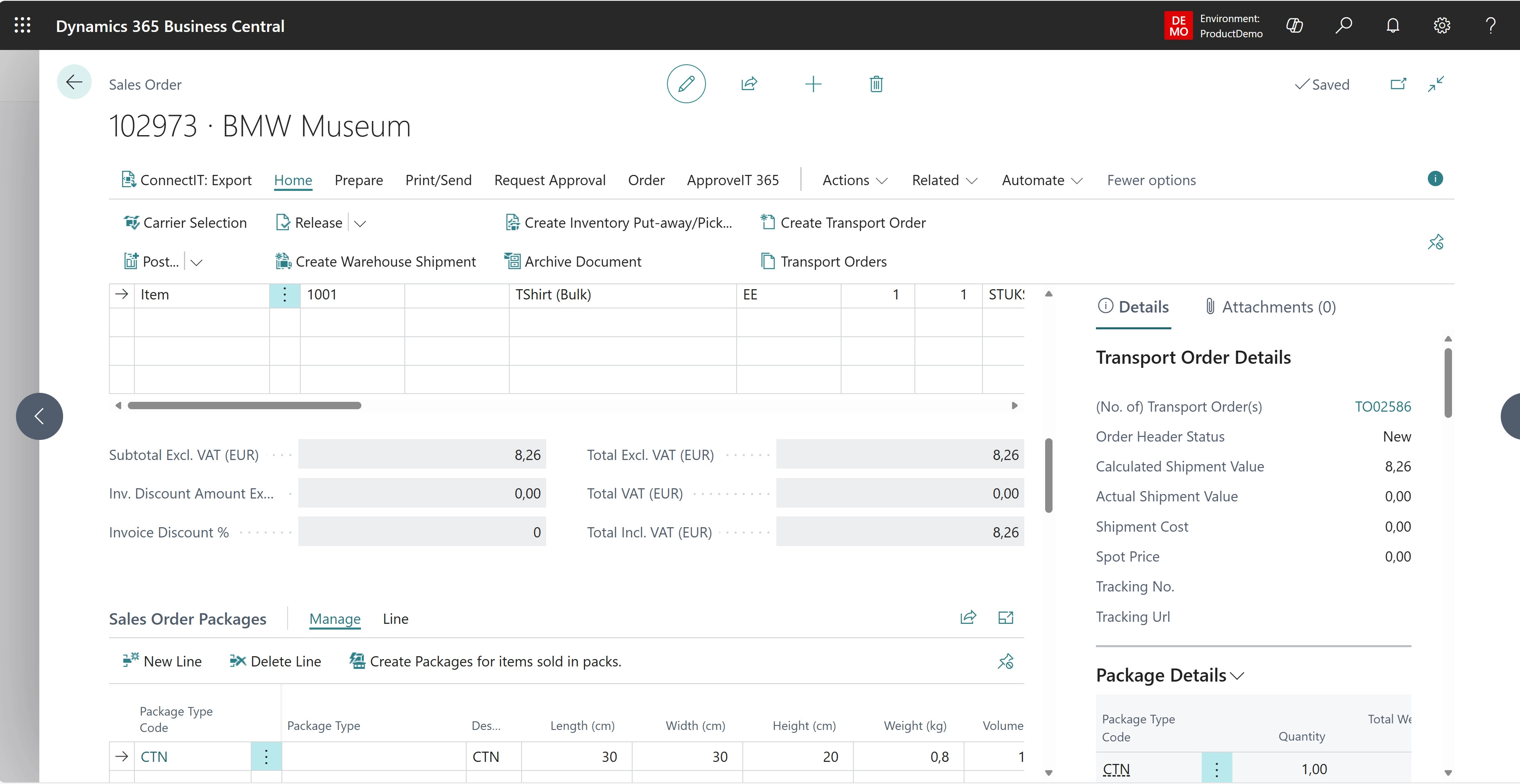
Task: Go back with the arrow button
Action: coord(74,82)
